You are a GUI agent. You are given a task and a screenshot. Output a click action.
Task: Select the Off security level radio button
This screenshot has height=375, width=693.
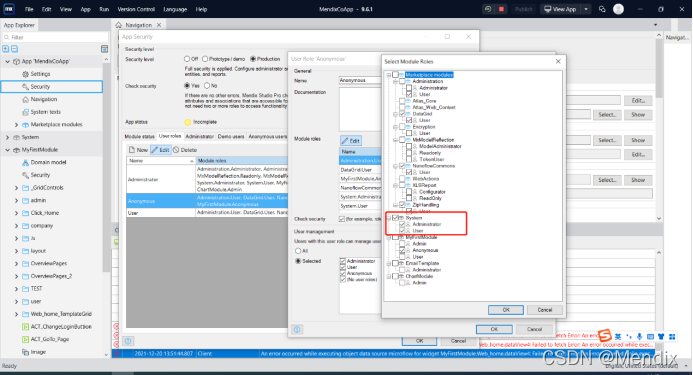[187, 59]
